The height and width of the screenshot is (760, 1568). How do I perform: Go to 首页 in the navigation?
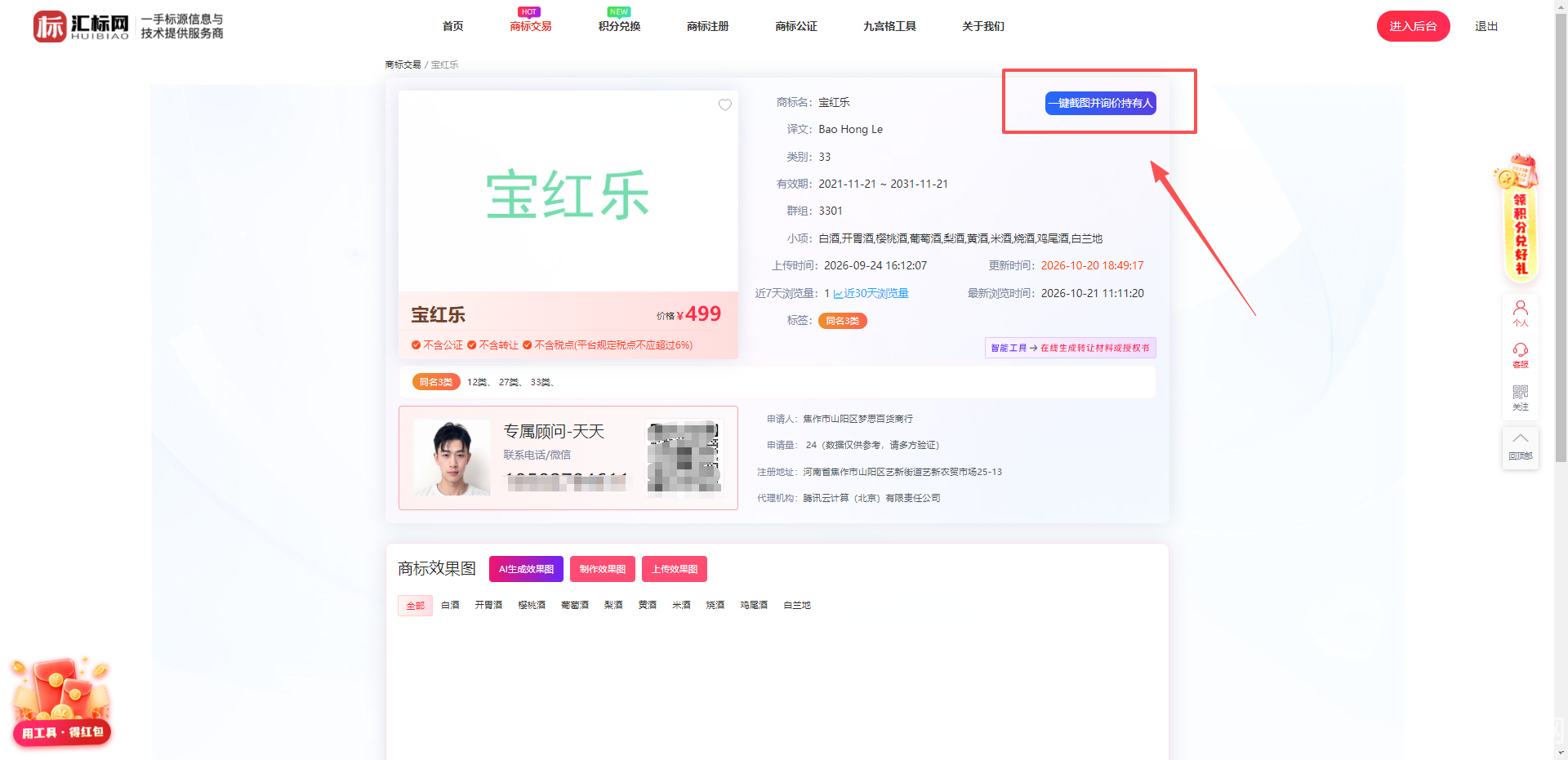452,26
